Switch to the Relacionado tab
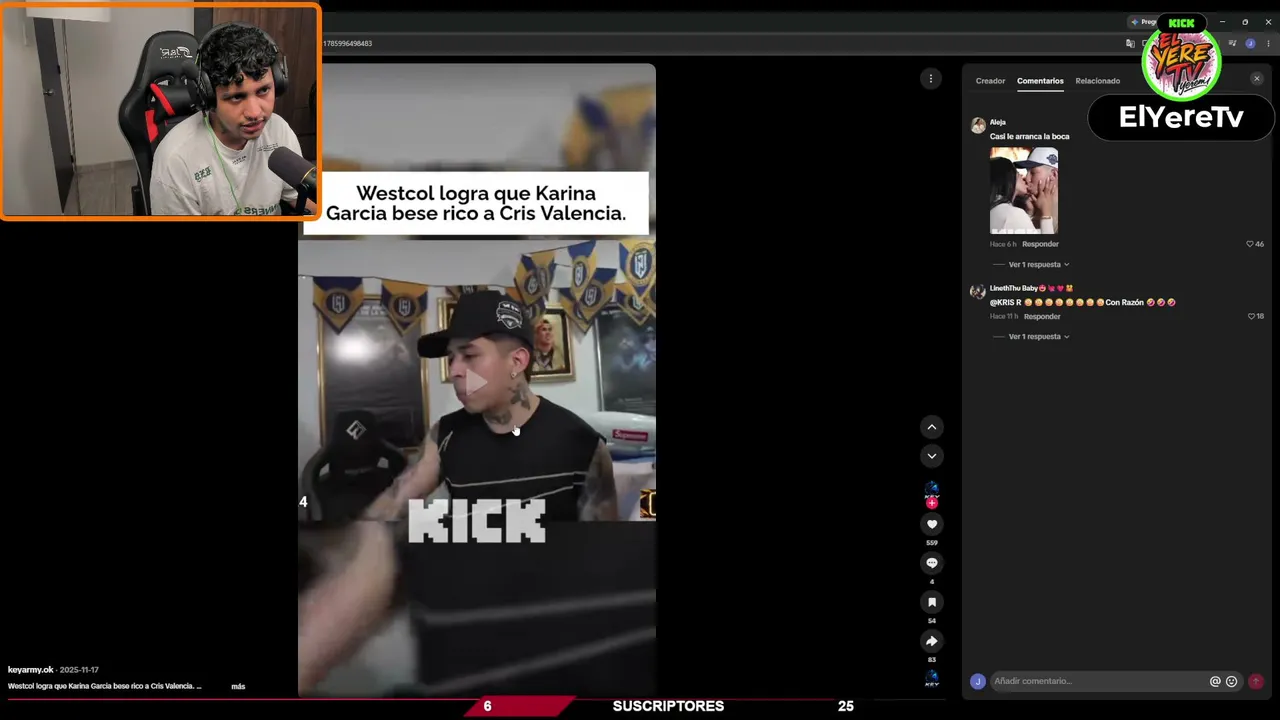 1097,81
